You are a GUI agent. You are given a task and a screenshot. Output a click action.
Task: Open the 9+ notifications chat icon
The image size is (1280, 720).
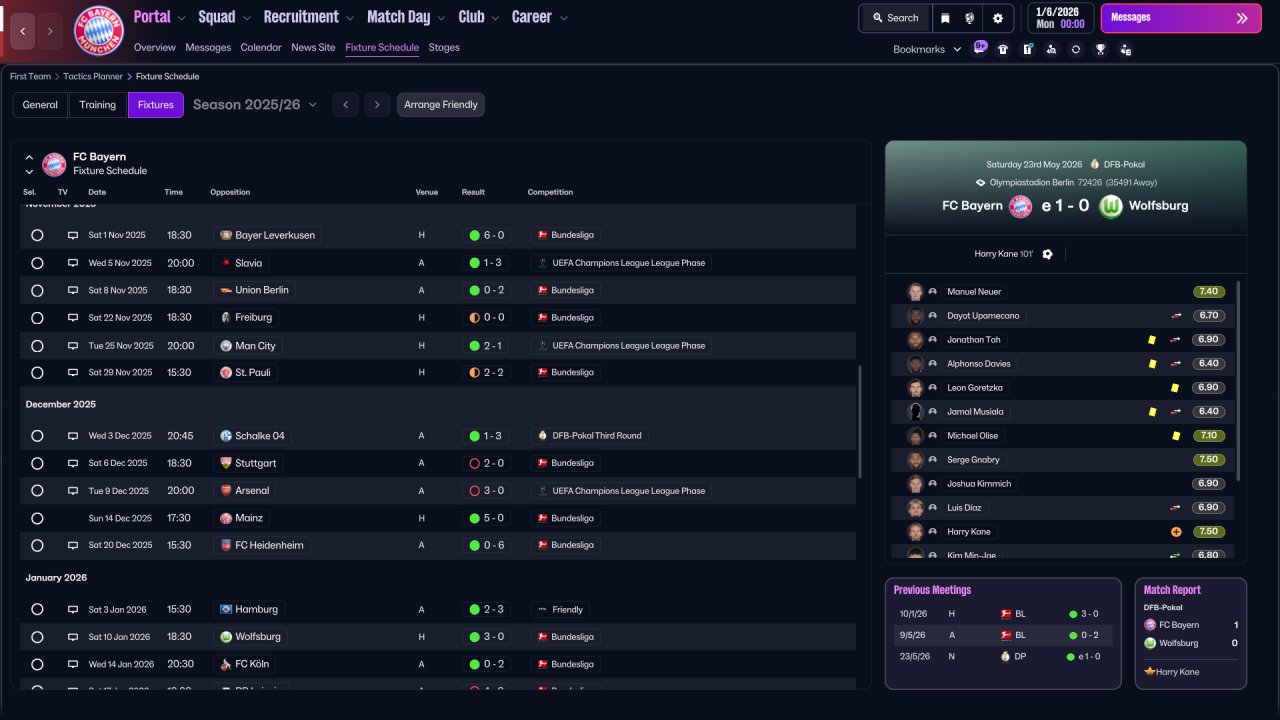979,48
